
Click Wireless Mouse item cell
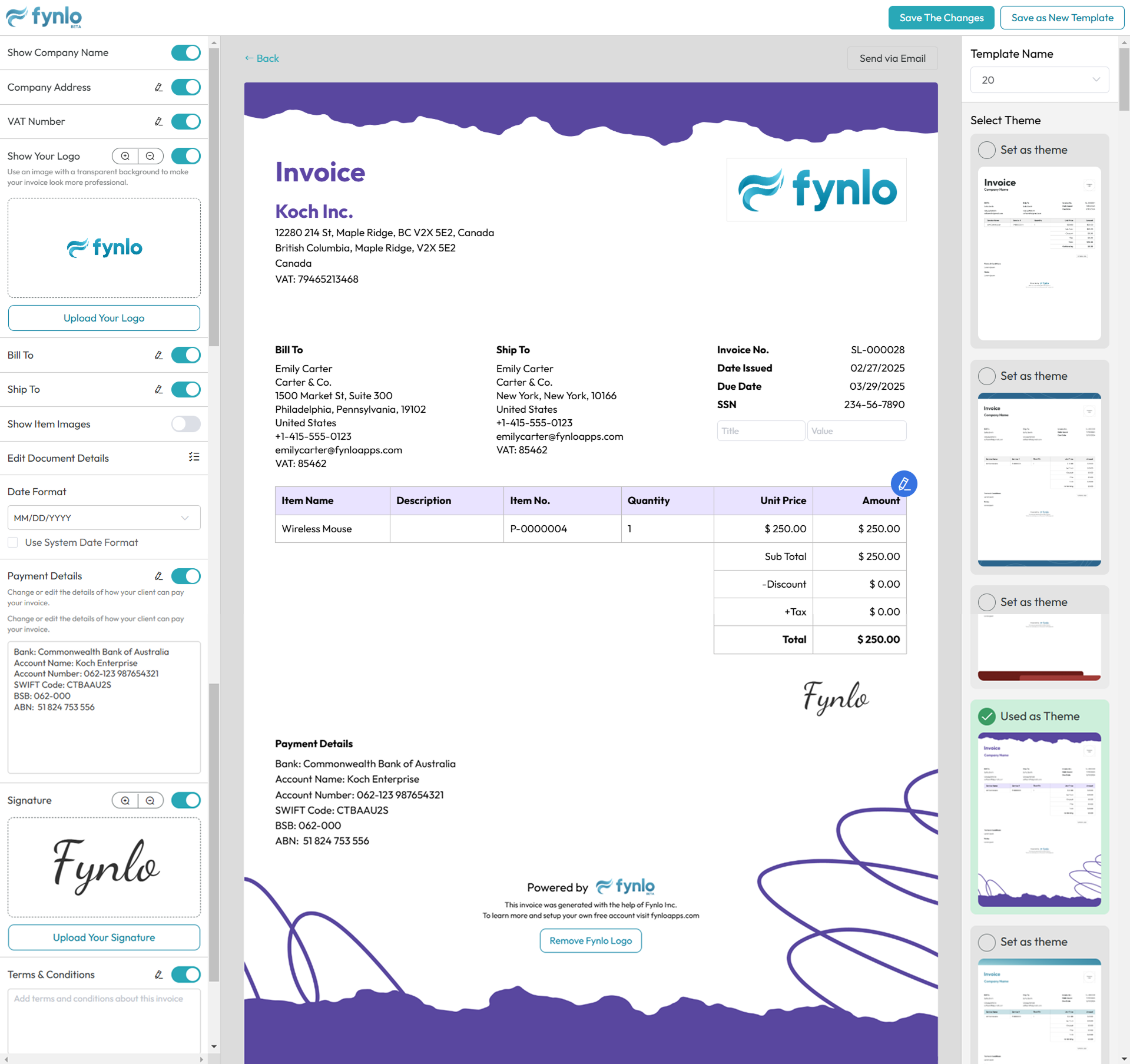point(332,529)
